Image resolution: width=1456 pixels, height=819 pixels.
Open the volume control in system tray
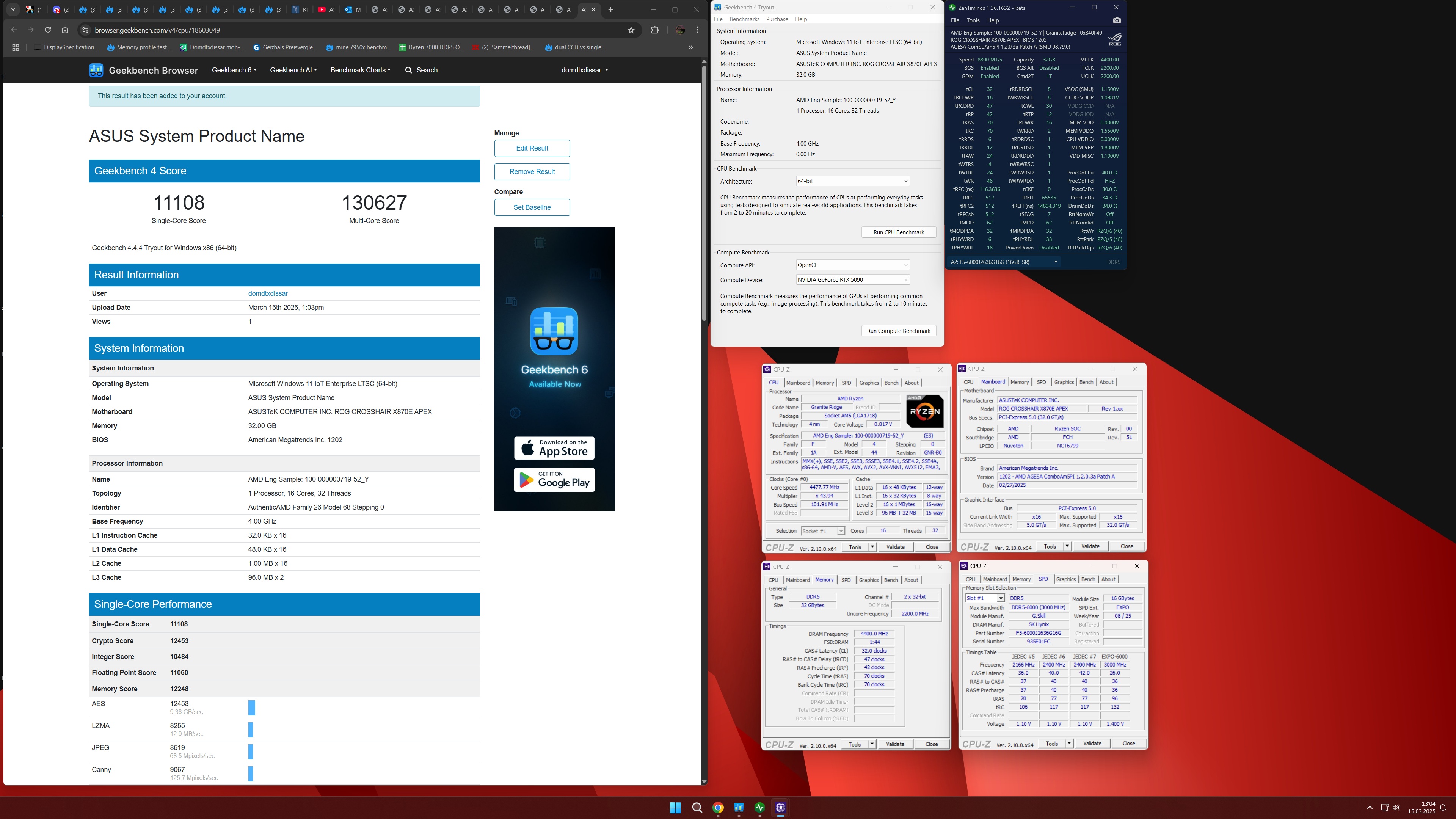[x=1396, y=808]
